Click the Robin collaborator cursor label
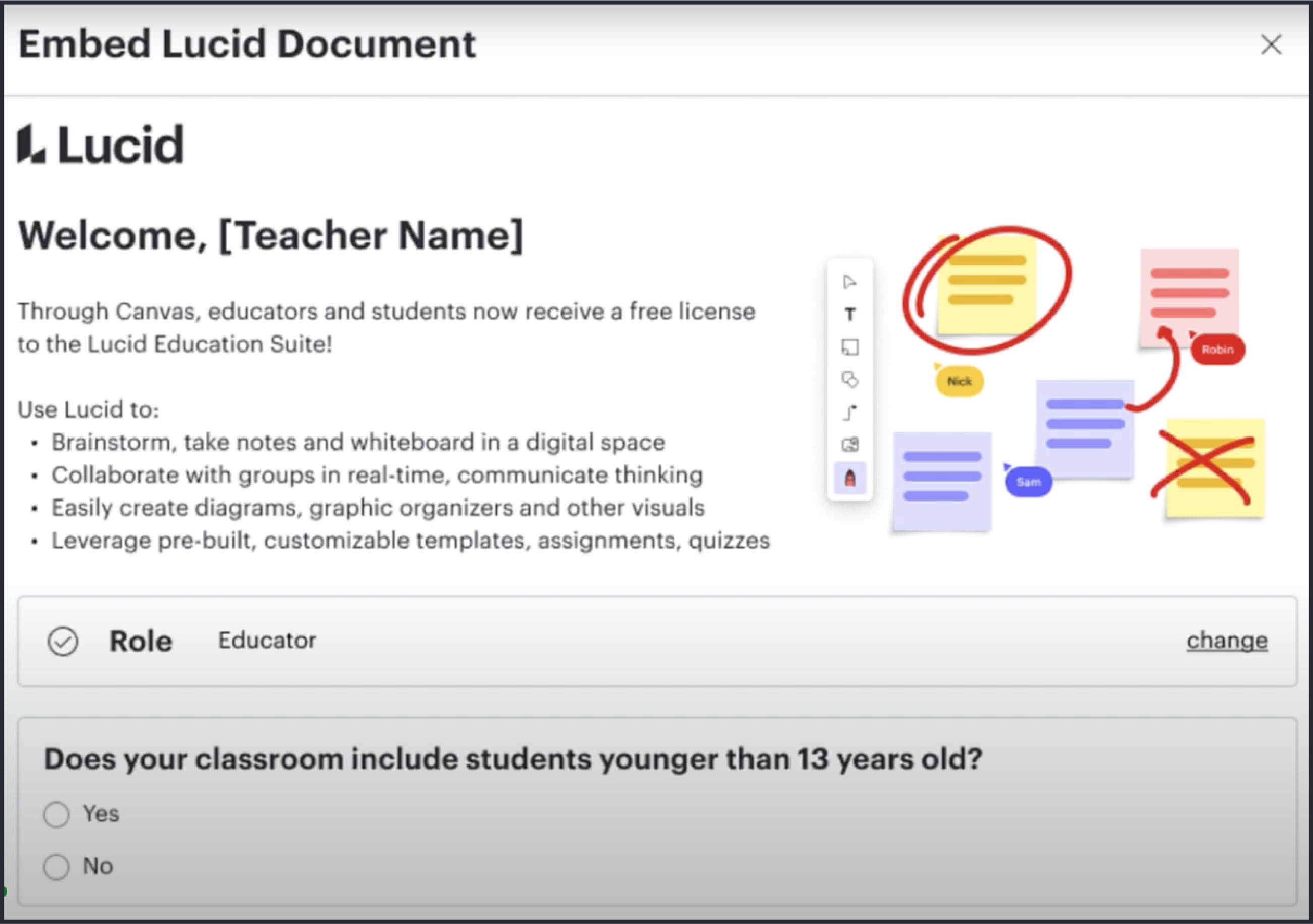The image size is (1313, 924). tap(1218, 349)
